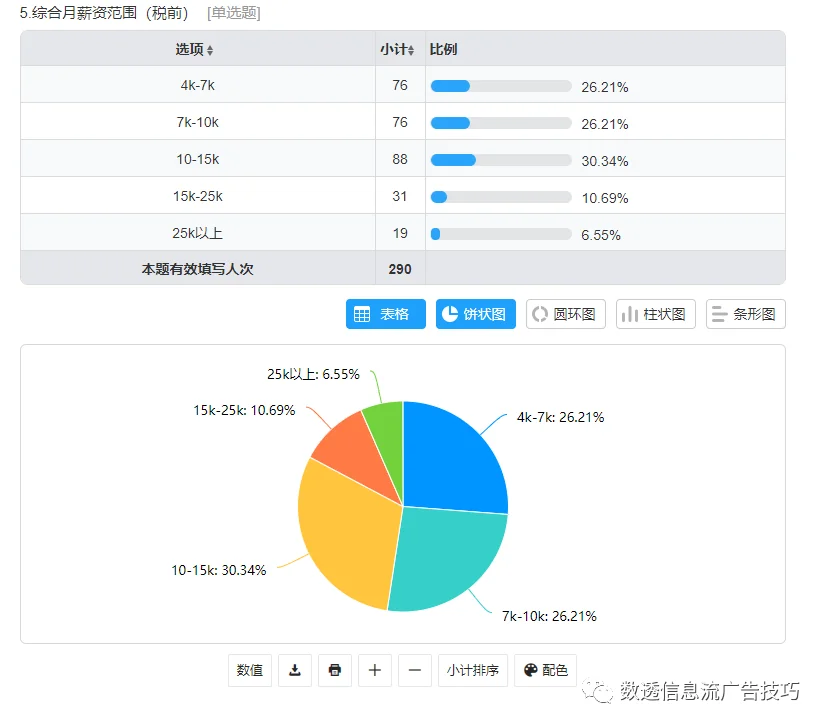Image resolution: width=826 pixels, height=727 pixels.
Task: Switch to the 柱状图 view
Action: coord(656,314)
